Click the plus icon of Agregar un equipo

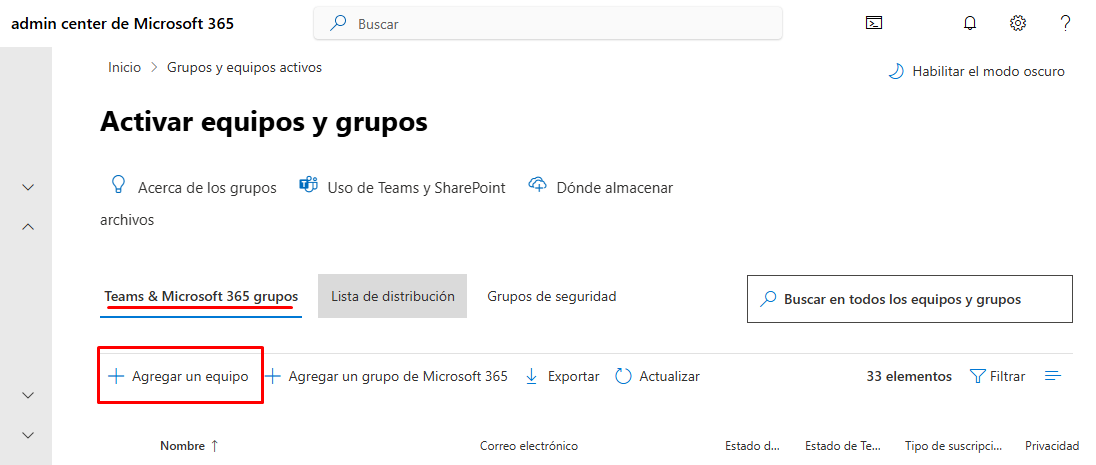click(x=116, y=376)
